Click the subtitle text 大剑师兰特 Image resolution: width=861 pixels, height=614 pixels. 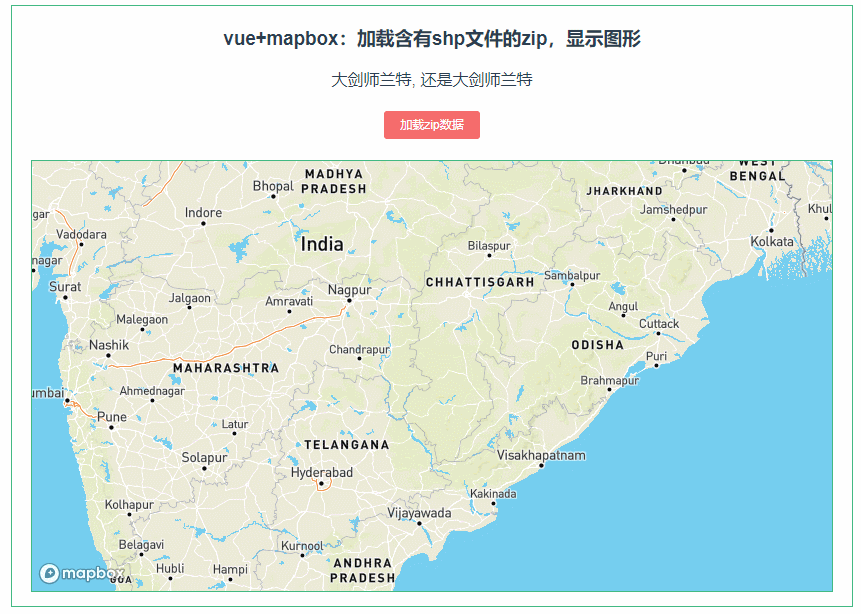(x=431, y=79)
